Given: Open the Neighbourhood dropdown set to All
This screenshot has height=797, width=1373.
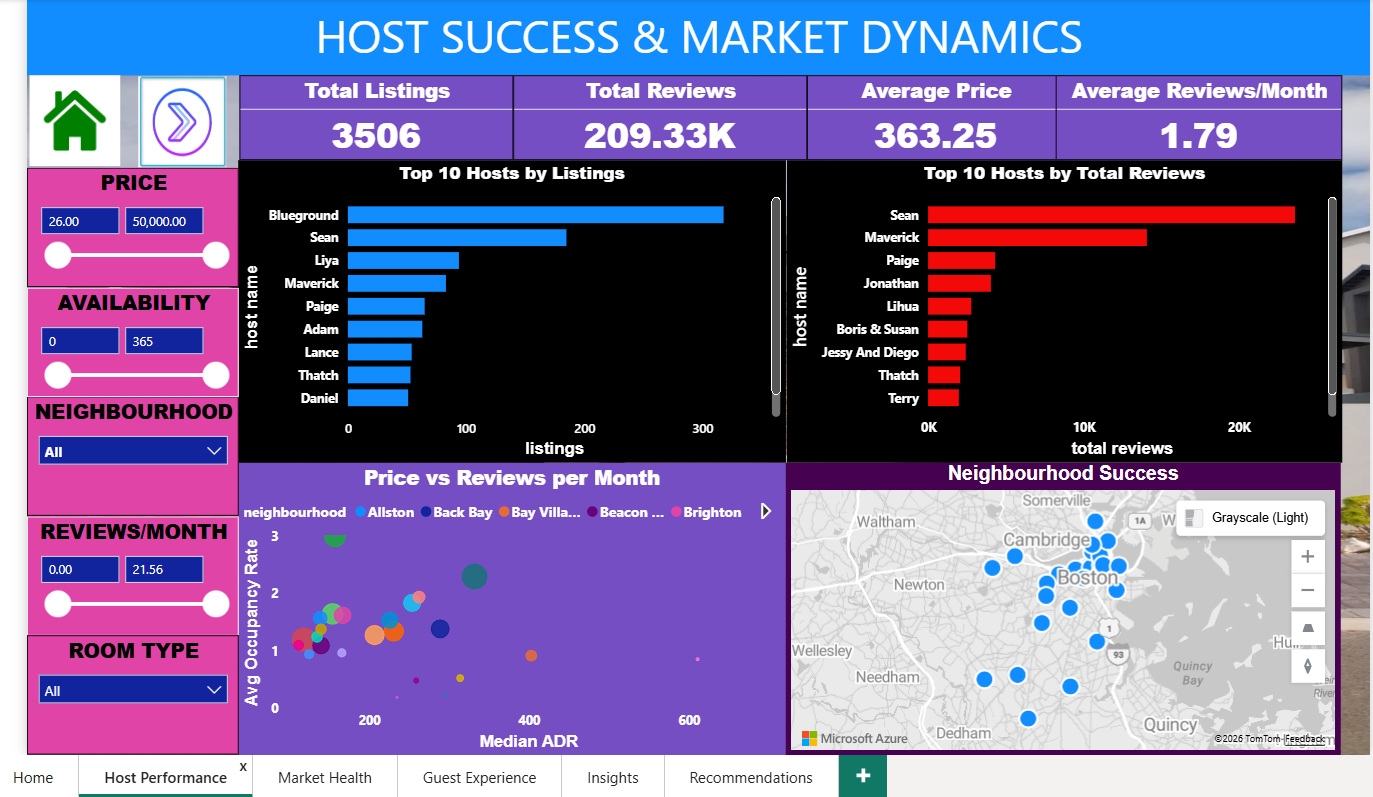Looking at the screenshot, I should pyautogui.click(x=133, y=451).
